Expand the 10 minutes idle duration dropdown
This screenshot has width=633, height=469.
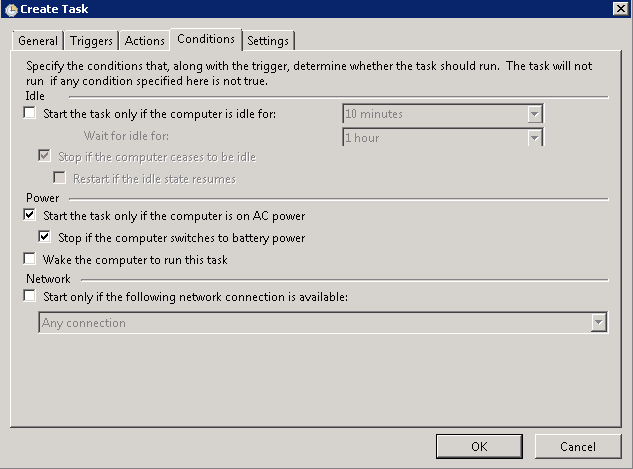pos(535,114)
